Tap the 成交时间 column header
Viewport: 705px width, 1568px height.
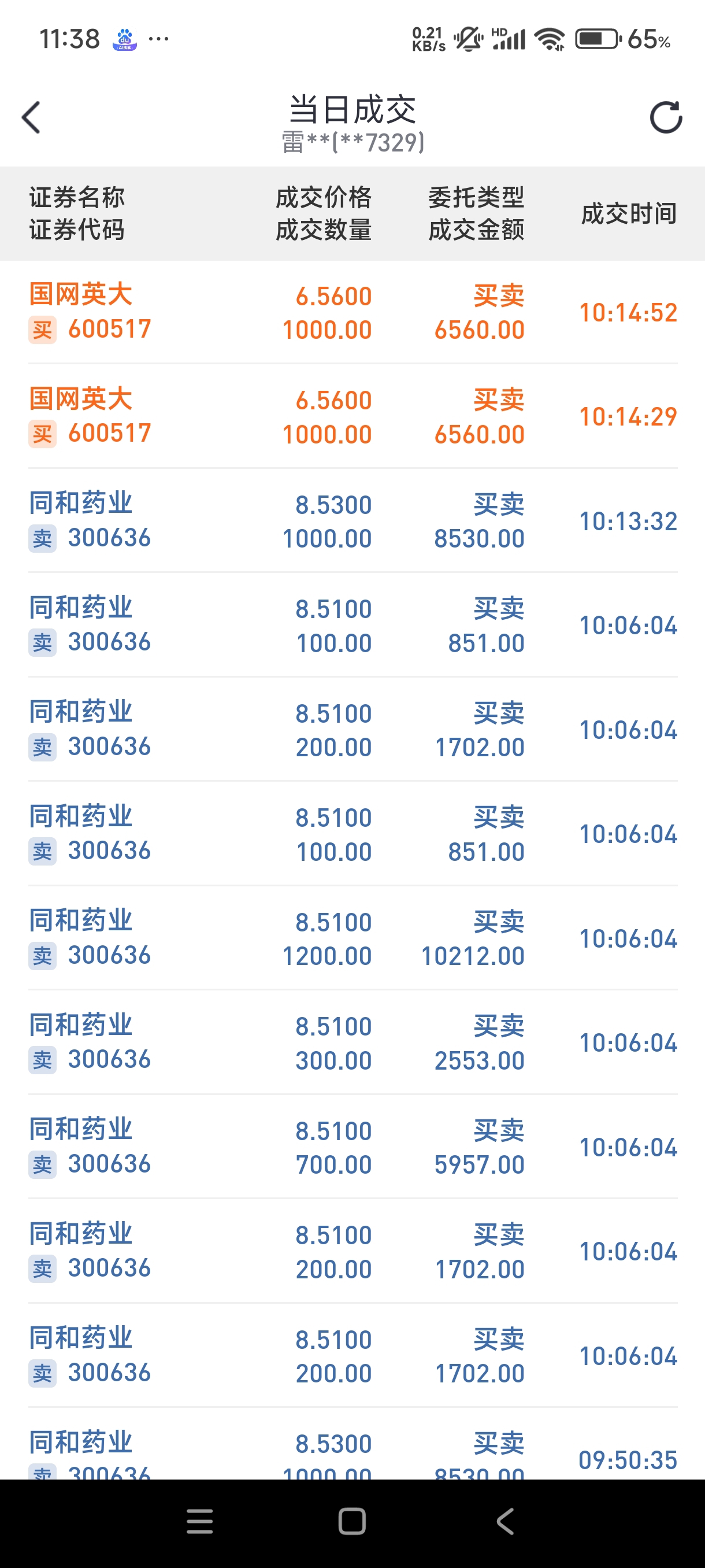point(628,214)
